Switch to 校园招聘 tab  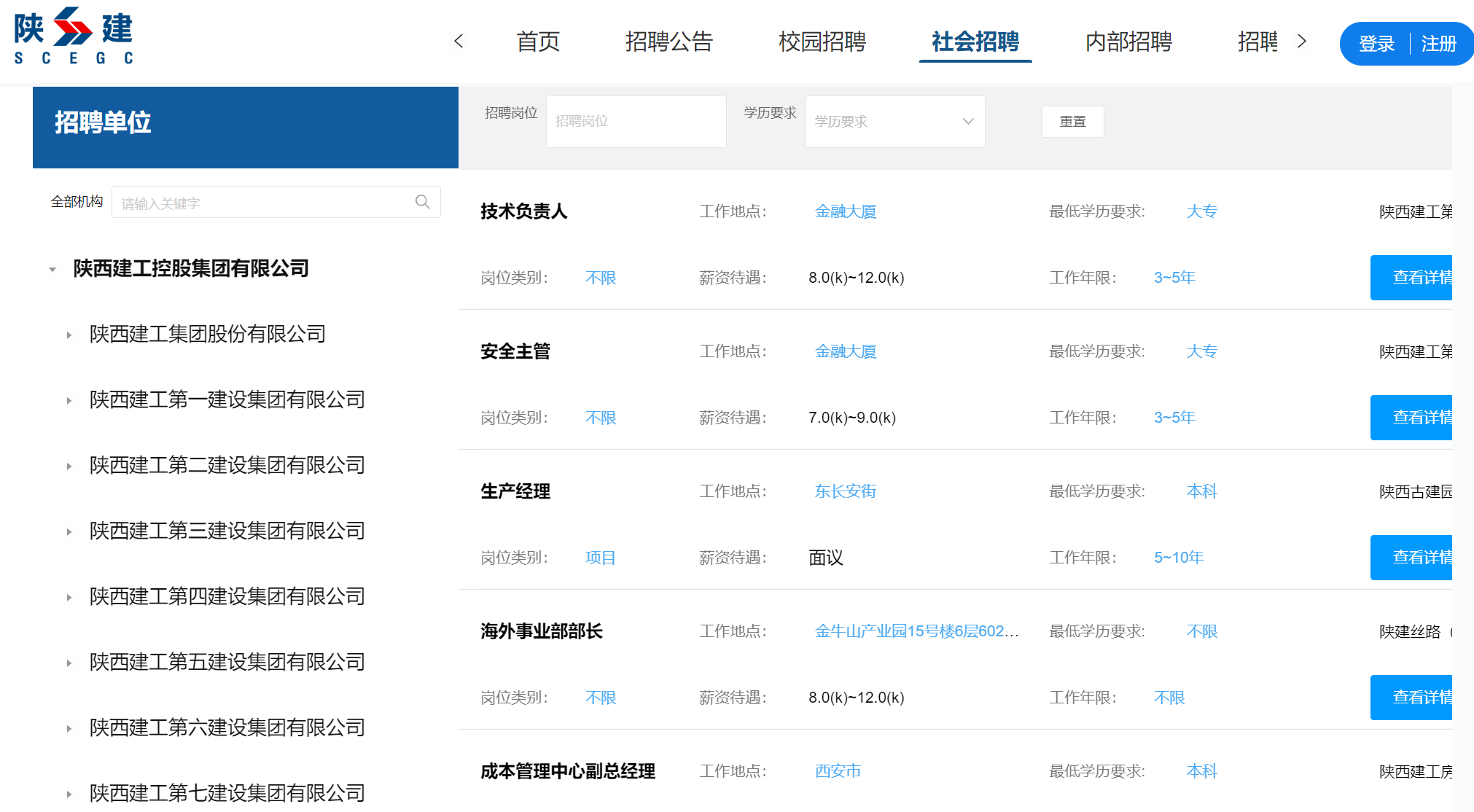822,42
